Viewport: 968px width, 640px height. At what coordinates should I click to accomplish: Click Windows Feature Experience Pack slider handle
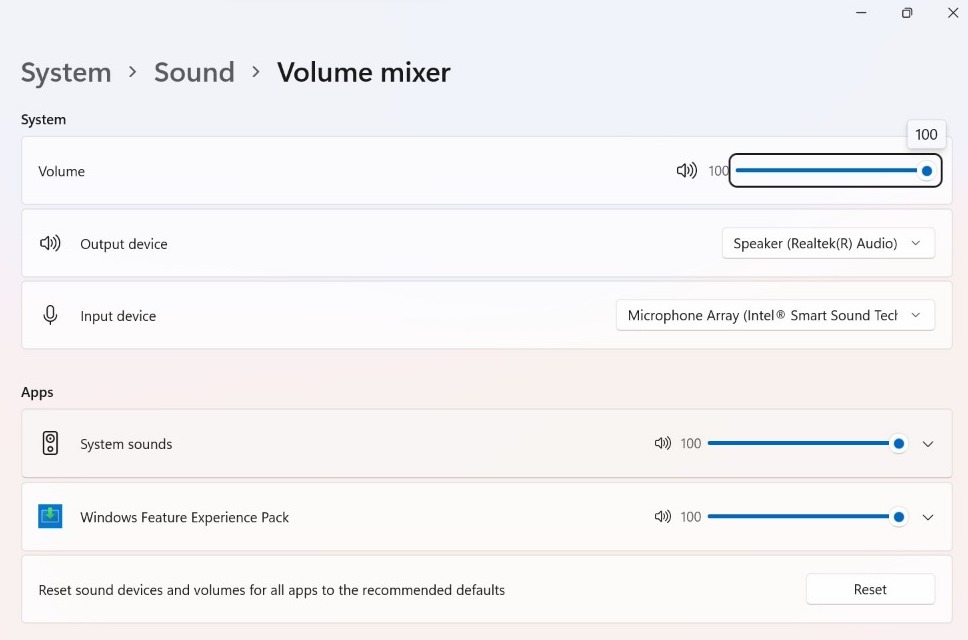(898, 517)
